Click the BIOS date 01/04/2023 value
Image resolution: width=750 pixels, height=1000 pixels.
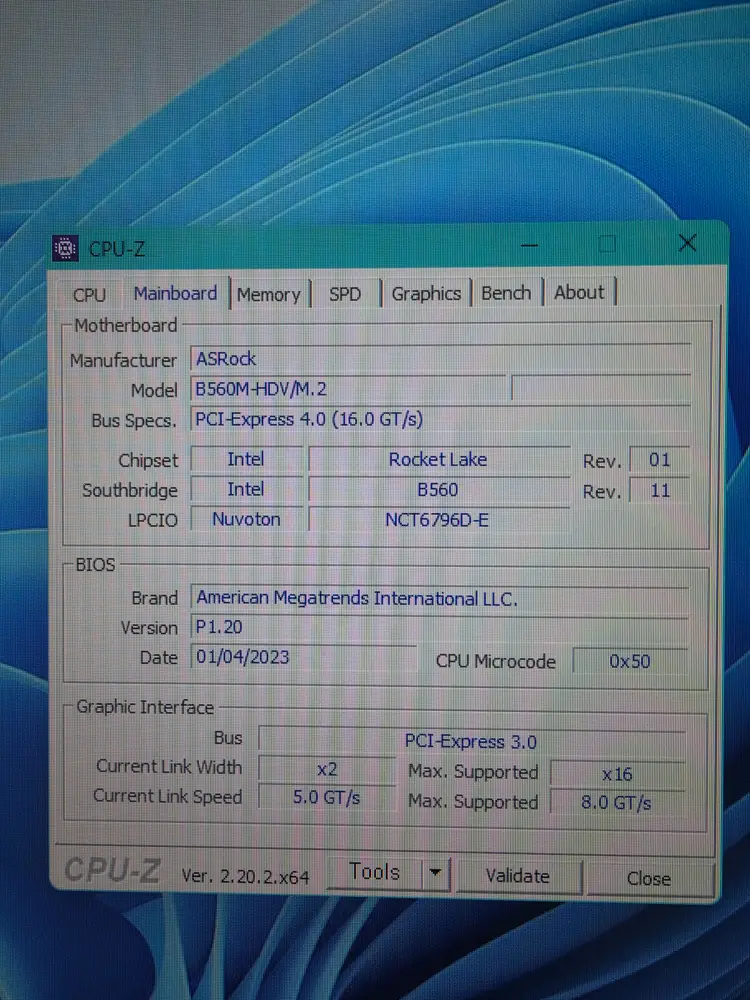pyautogui.click(x=304, y=658)
